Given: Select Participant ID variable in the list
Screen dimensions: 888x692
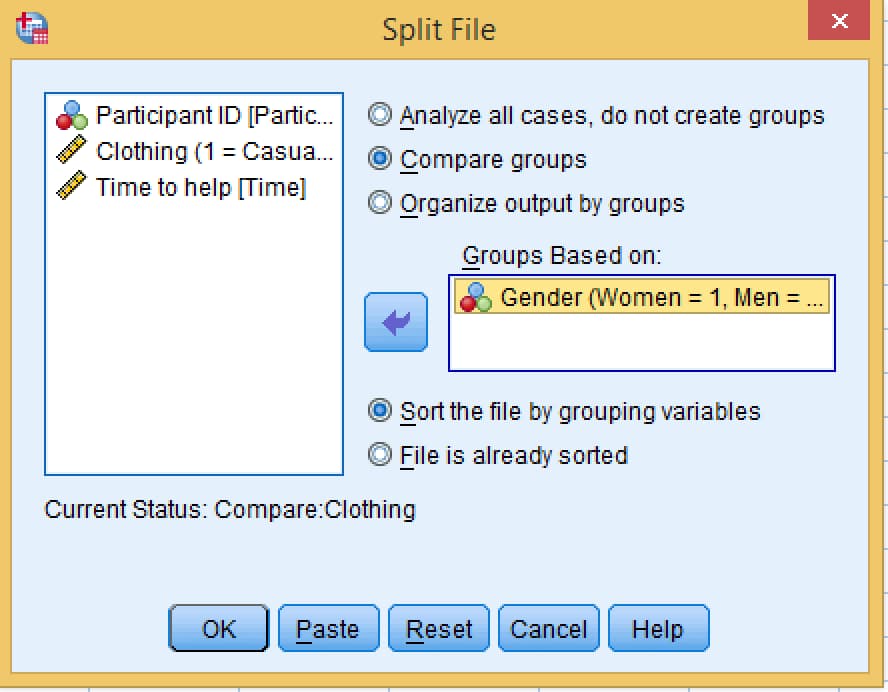Looking at the screenshot, I should pyautogui.click(x=195, y=116).
